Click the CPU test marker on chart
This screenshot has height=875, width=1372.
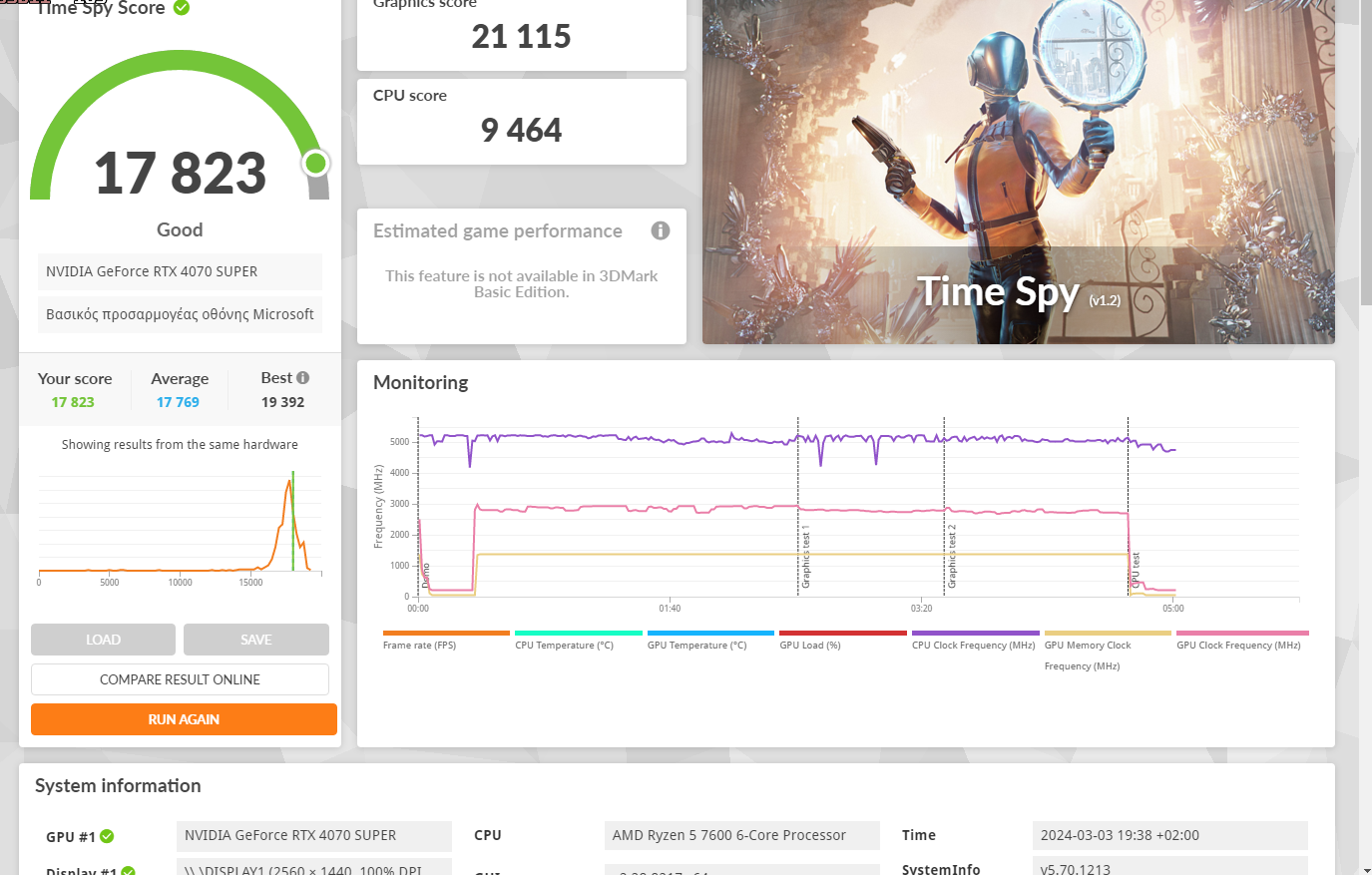tap(1136, 569)
